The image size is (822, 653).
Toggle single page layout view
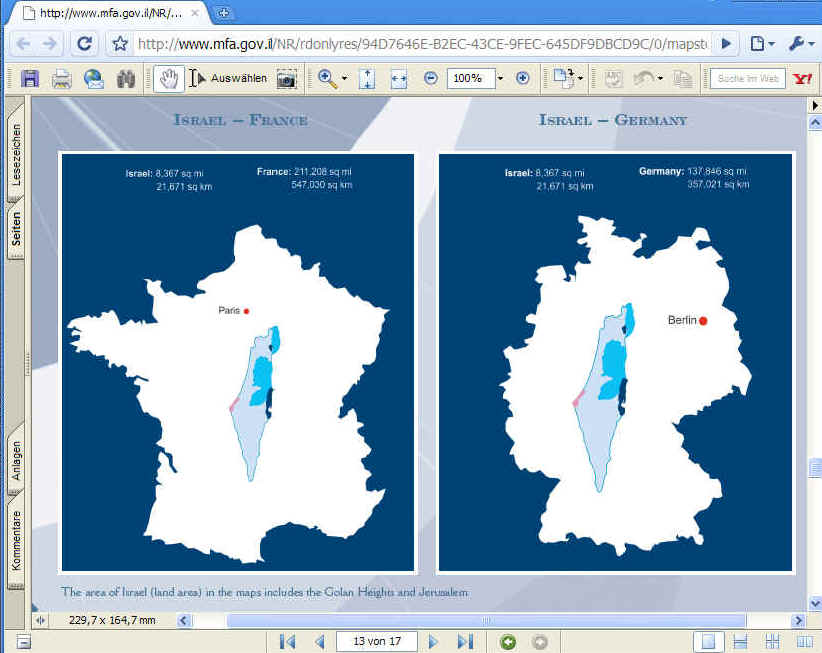707,641
